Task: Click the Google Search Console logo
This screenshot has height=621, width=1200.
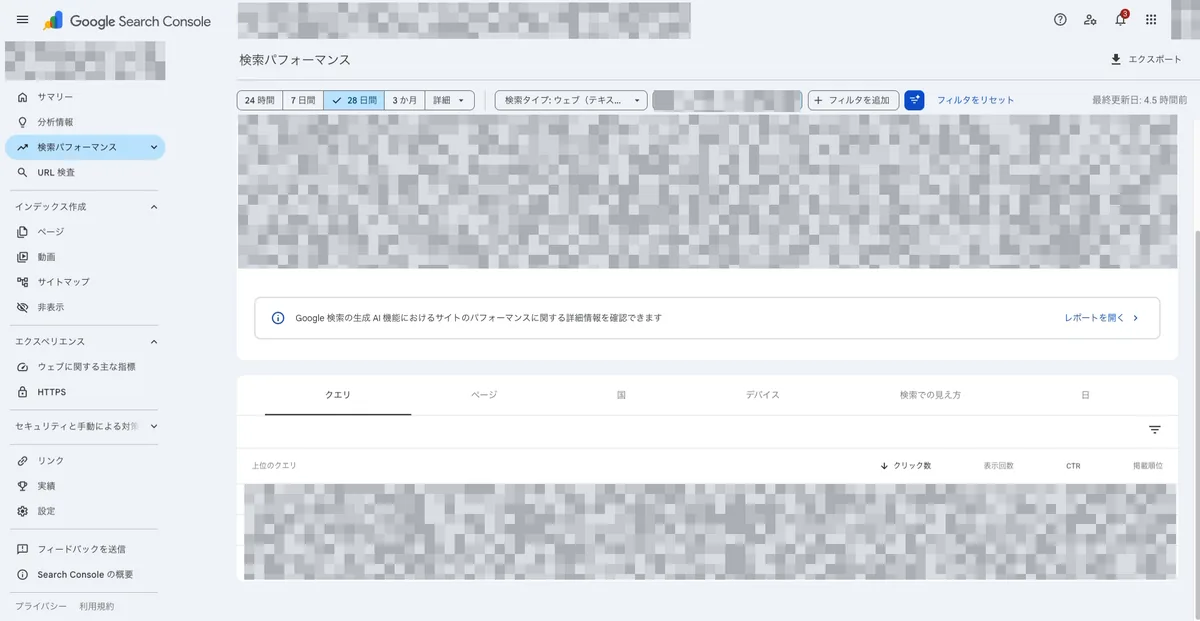Action: tap(127, 21)
